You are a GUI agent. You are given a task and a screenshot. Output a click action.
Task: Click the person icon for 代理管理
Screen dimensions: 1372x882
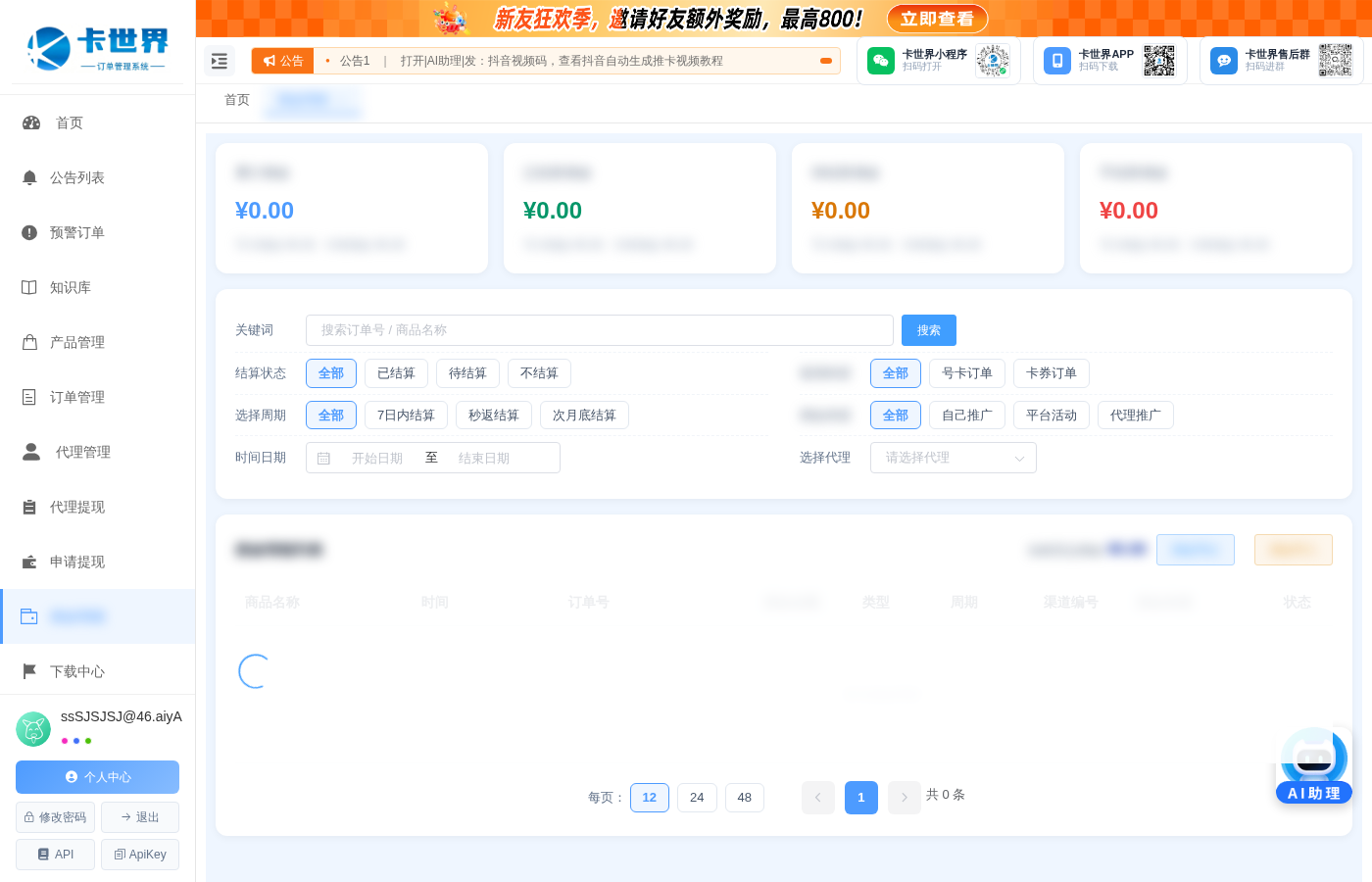[x=31, y=452]
